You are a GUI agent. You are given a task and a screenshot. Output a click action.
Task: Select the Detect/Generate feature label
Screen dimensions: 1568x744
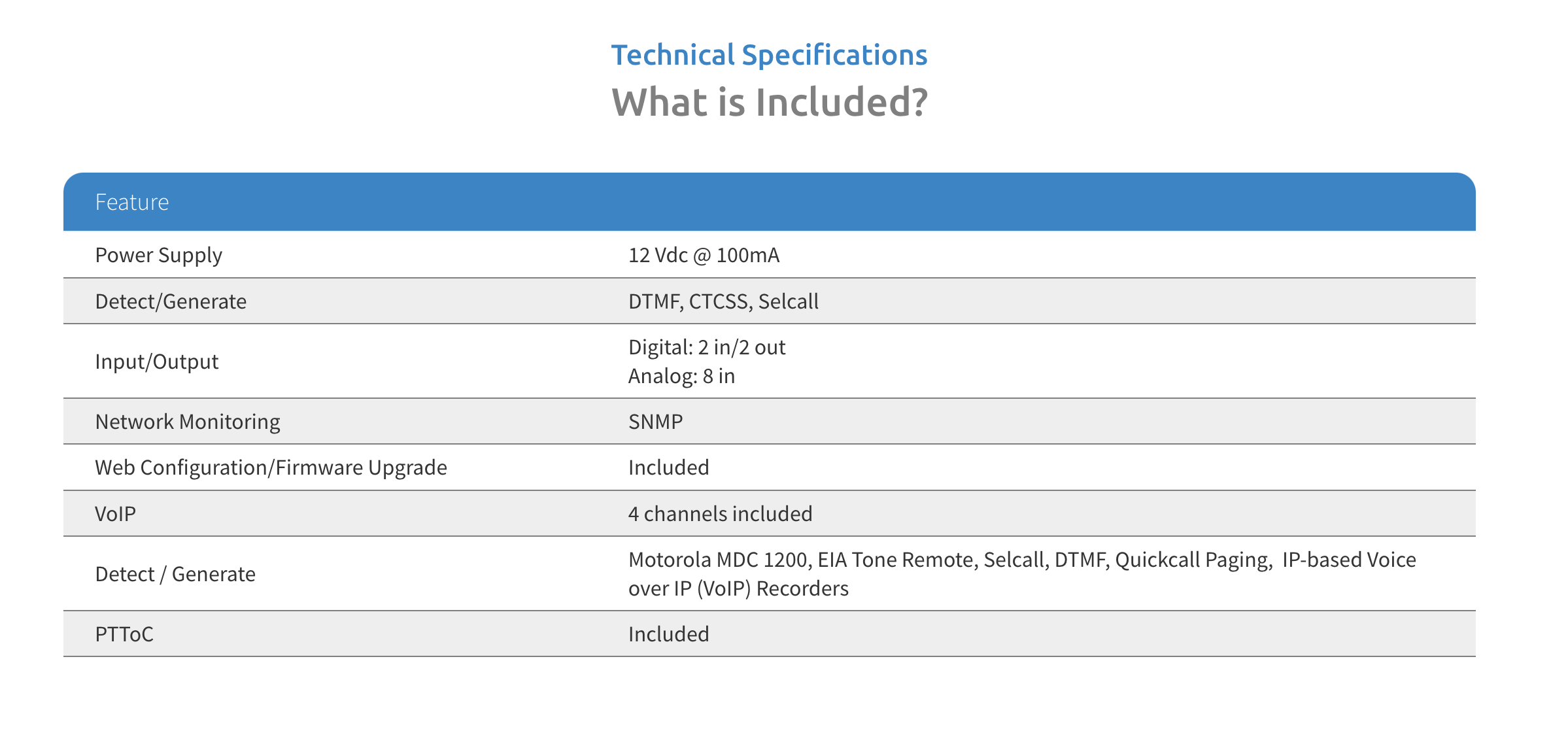(171, 301)
